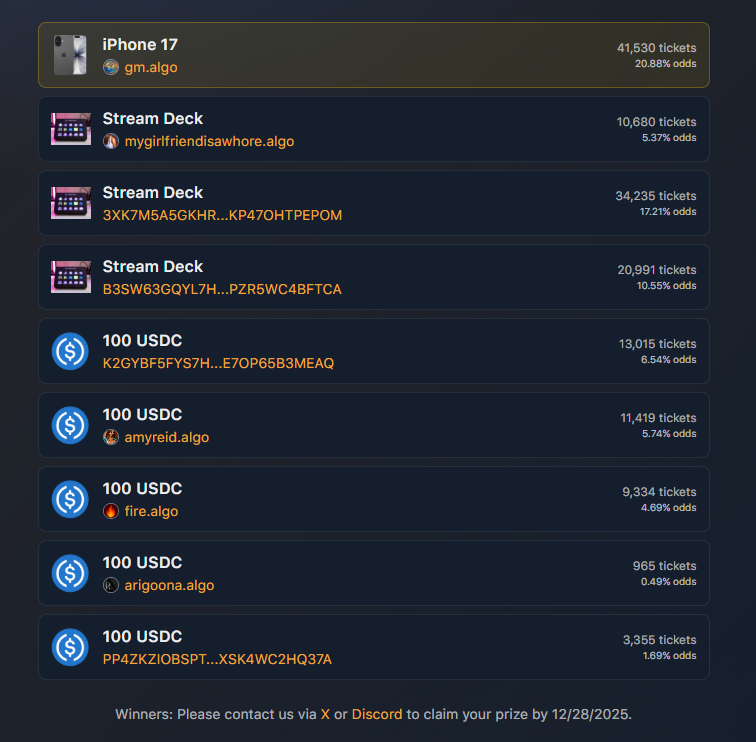Screen dimensions: 756x742
Task: Click the 5.74% odds text
Action: 669,434
